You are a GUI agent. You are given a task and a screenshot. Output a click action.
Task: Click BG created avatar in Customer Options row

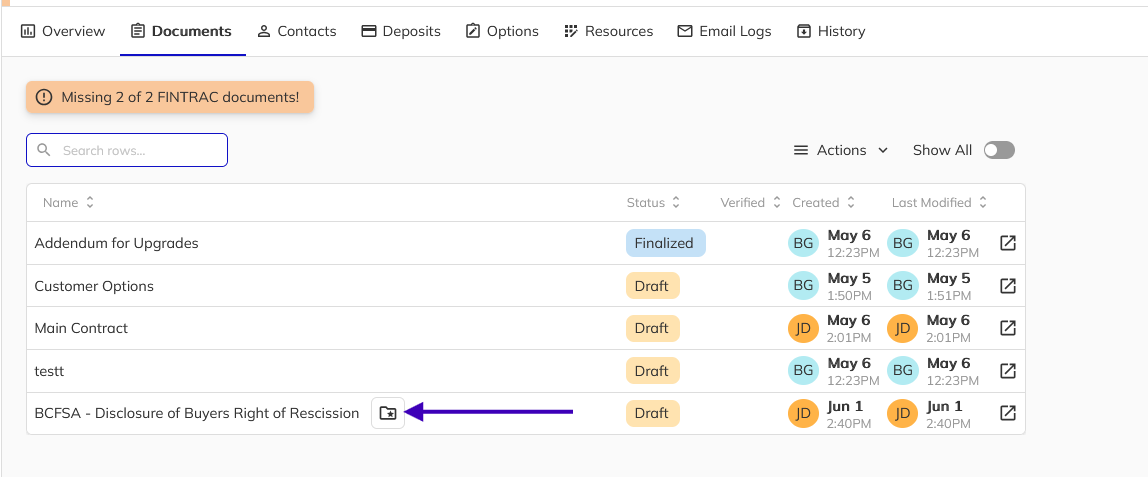(803, 286)
